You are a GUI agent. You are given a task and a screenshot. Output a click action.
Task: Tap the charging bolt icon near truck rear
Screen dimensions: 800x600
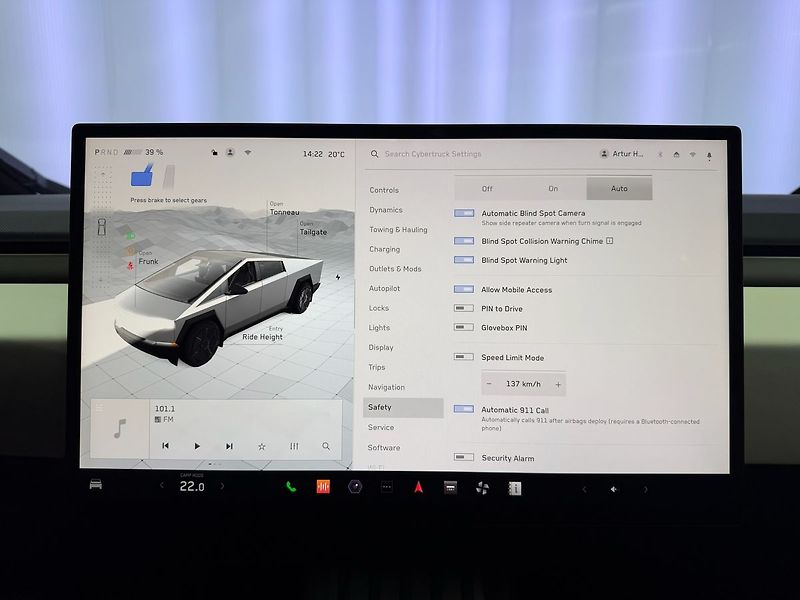(338, 277)
